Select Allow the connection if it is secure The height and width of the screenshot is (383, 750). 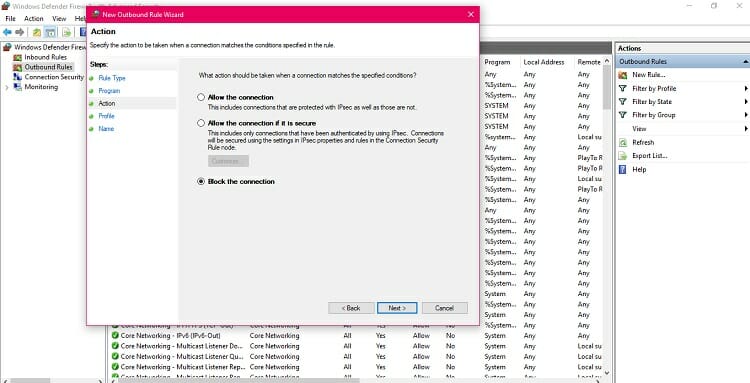(201, 123)
